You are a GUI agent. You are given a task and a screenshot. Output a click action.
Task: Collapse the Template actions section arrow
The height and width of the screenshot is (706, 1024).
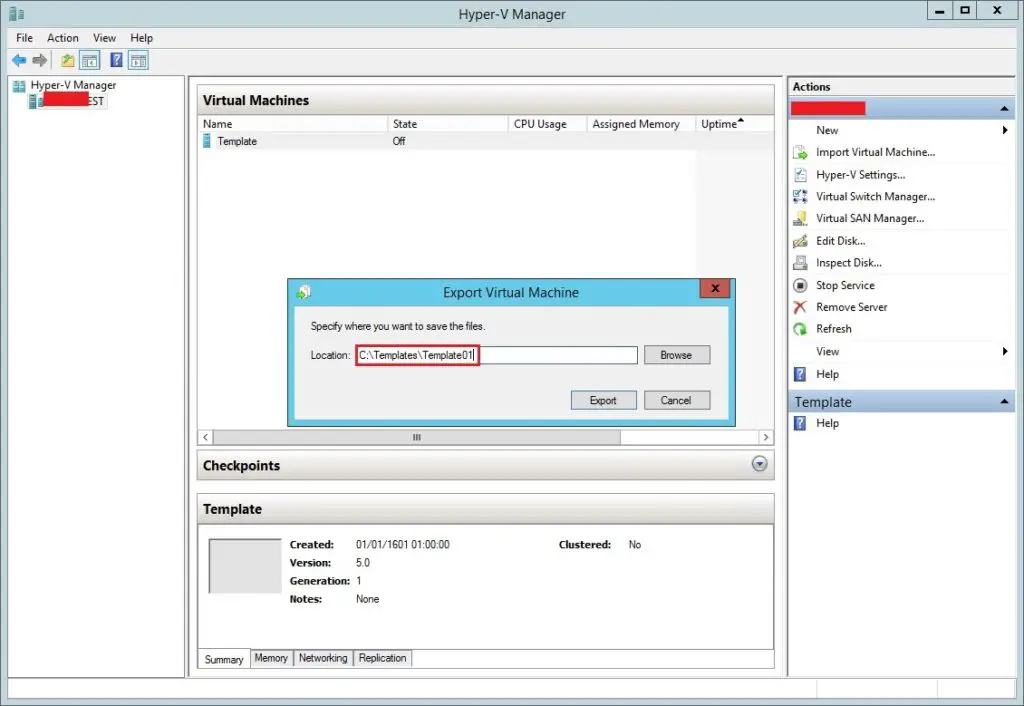tap(1004, 402)
